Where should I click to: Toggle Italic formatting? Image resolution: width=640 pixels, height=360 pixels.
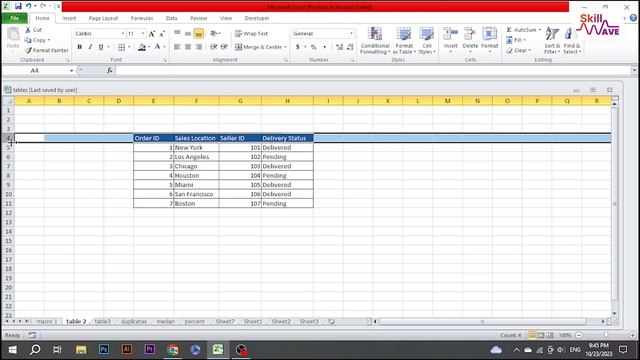pyautogui.click(x=90, y=47)
